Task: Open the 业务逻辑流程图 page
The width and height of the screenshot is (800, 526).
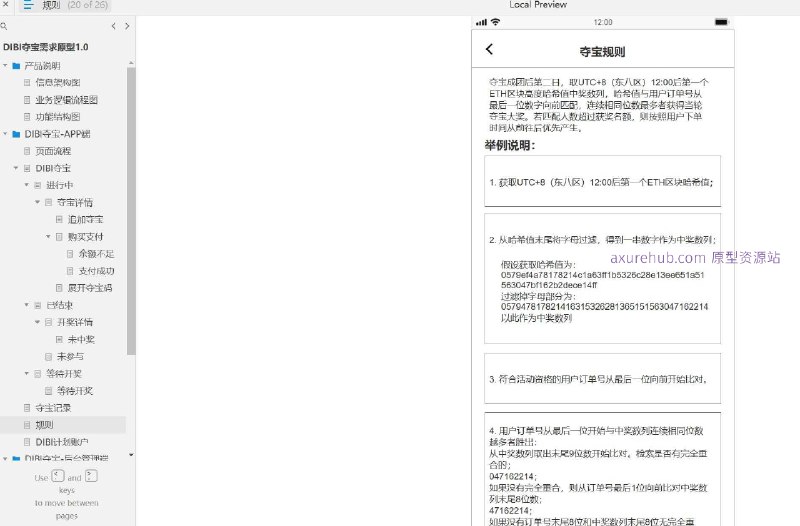Action: 66,100
